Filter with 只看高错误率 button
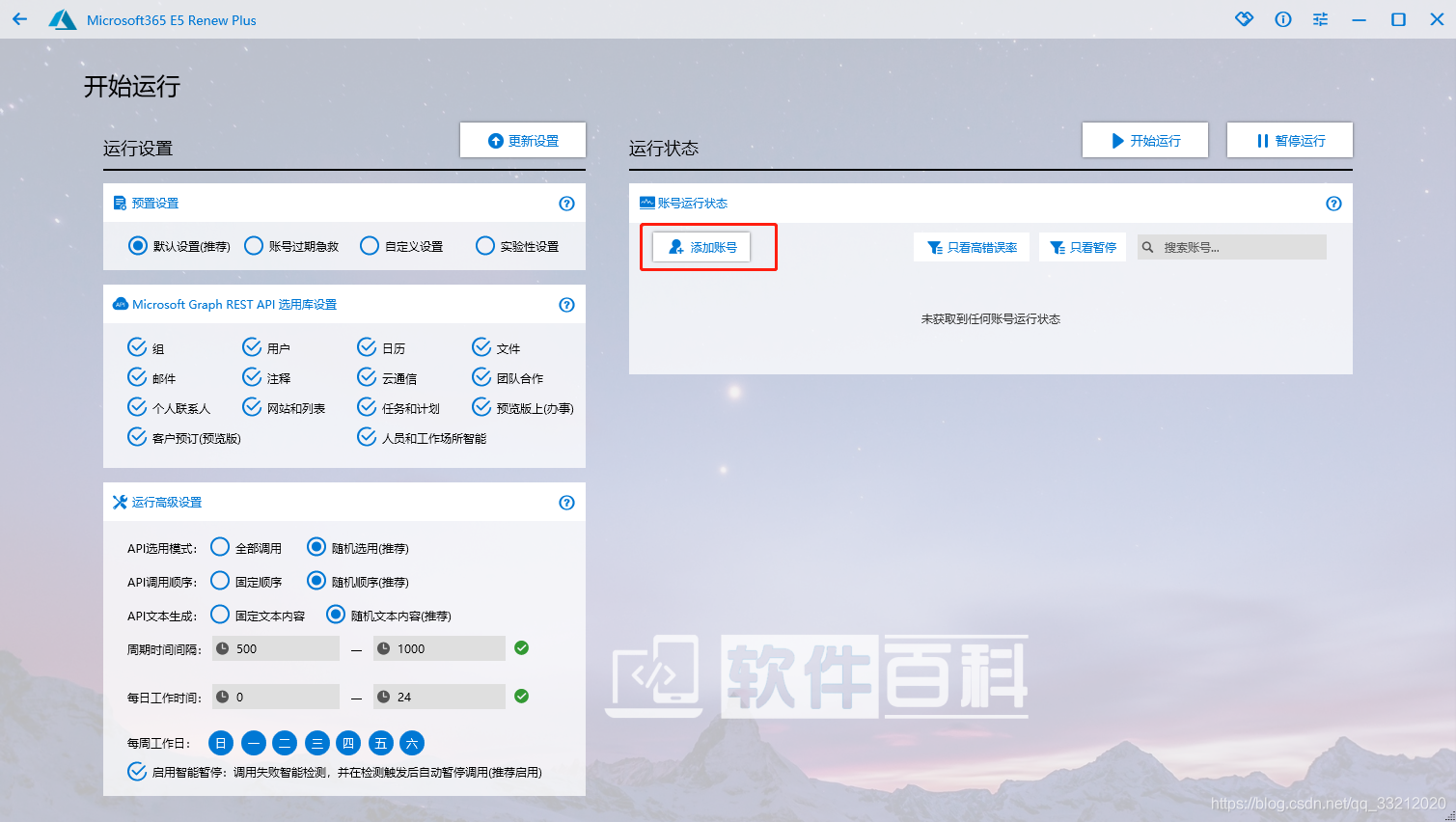This screenshot has height=822, width=1456. point(972,248)
